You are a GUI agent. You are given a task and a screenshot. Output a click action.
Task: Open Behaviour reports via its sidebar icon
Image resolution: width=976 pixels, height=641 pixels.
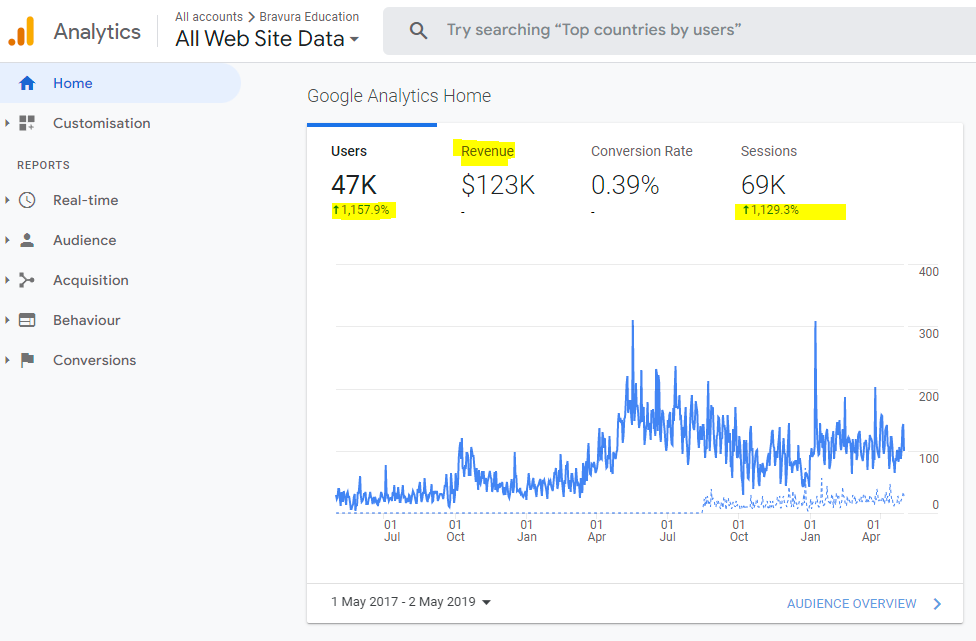point(26,320)
